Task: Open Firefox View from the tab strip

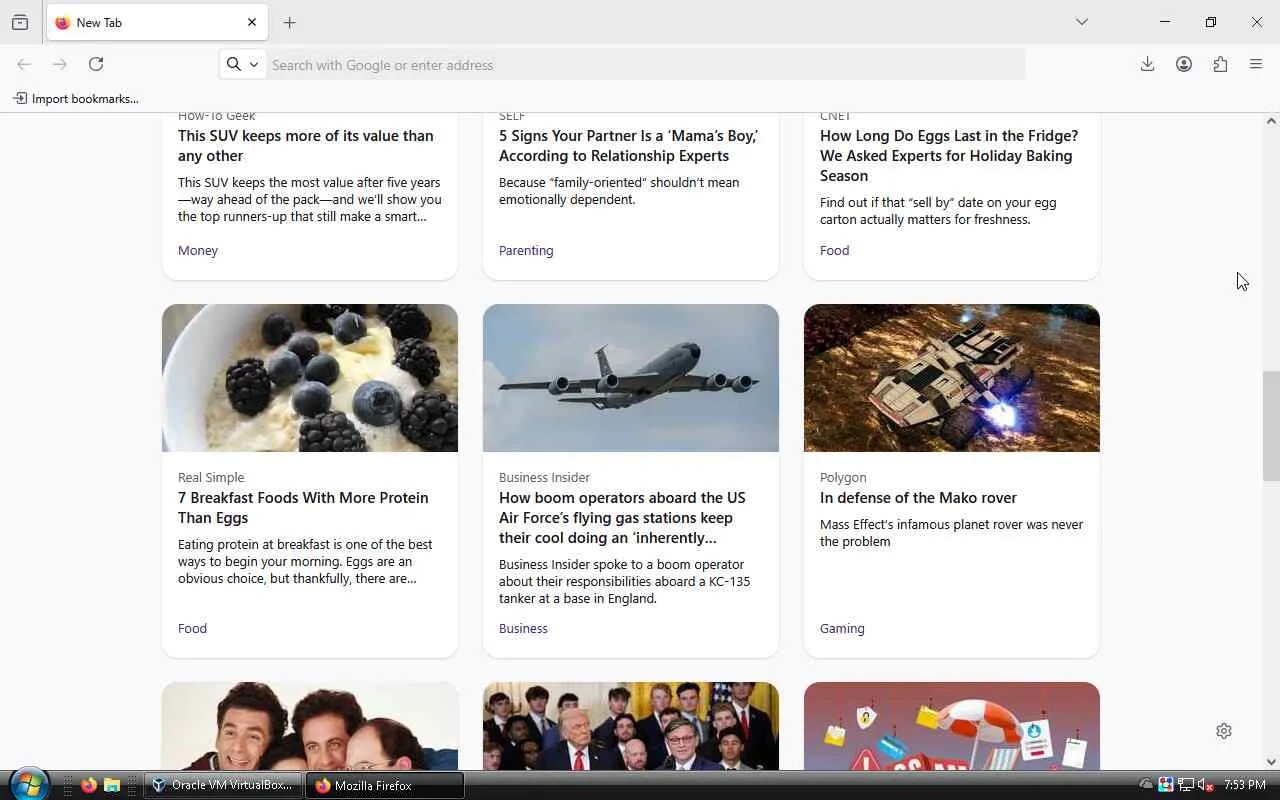Action: click(x=20, y=22)
